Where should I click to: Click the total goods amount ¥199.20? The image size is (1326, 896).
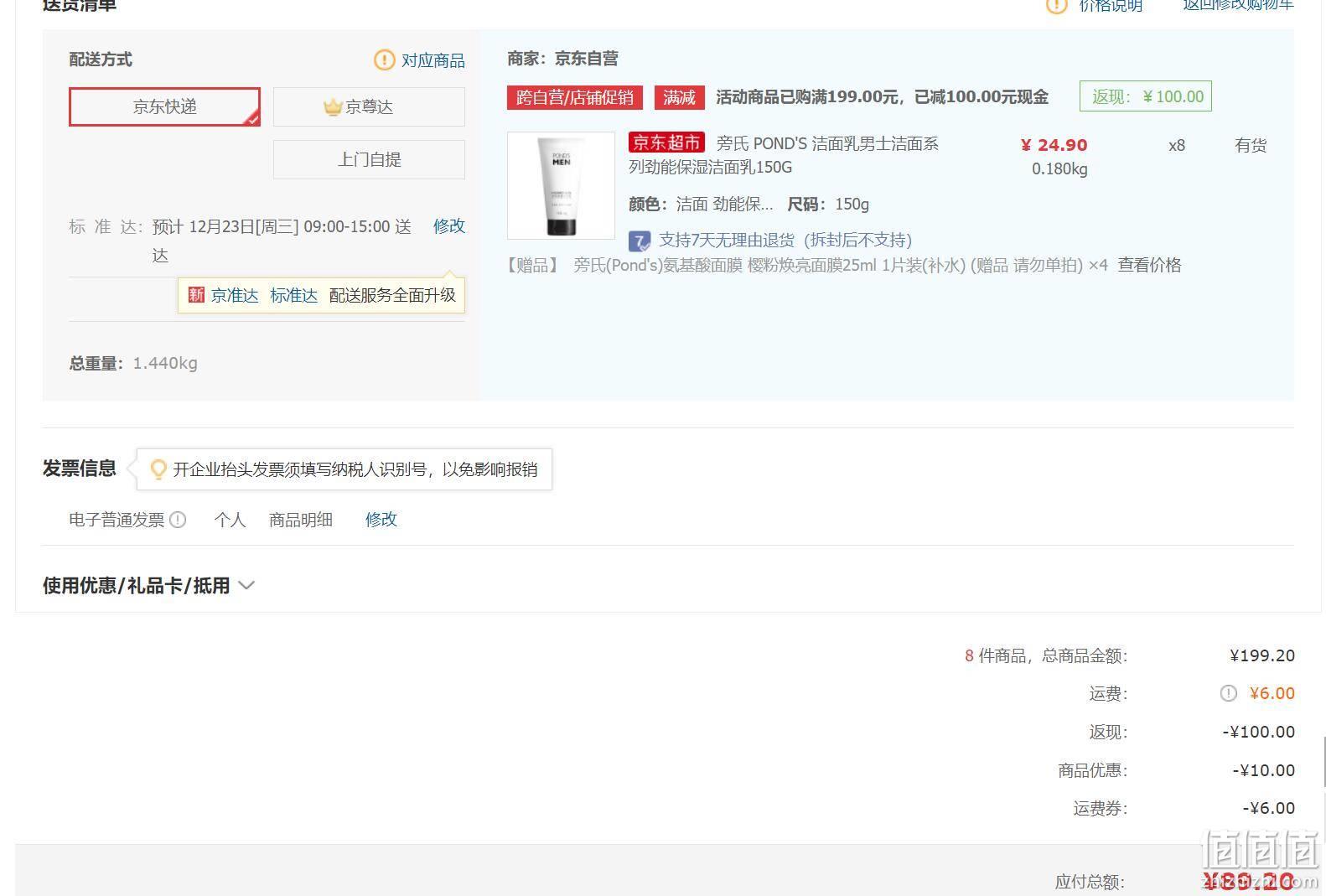tap(1261, 655)
